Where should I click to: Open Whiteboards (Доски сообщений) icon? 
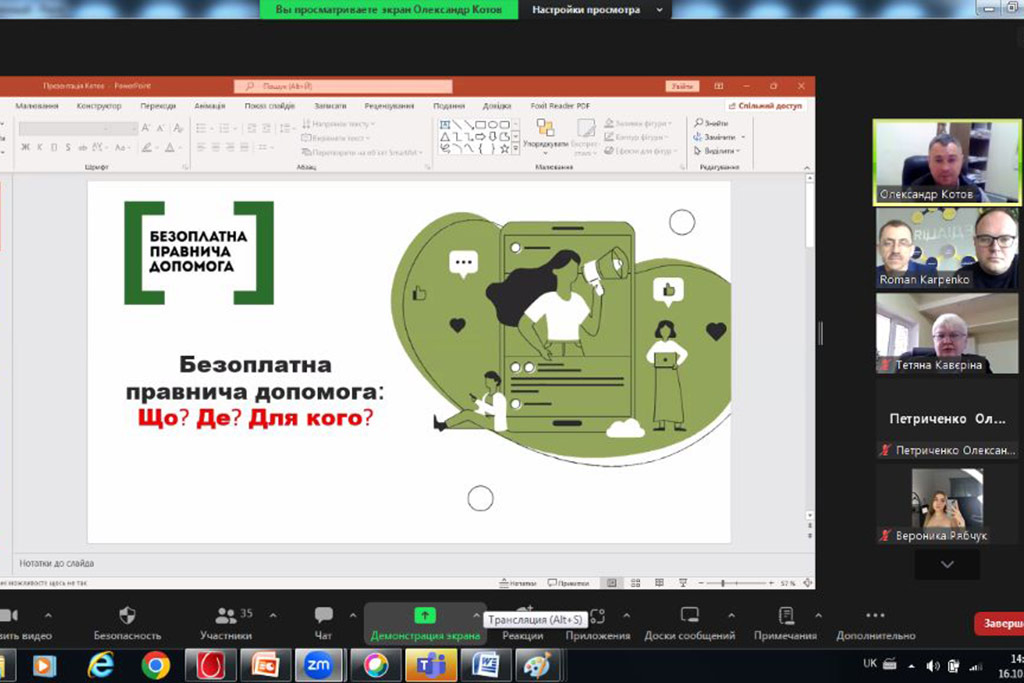689,615
